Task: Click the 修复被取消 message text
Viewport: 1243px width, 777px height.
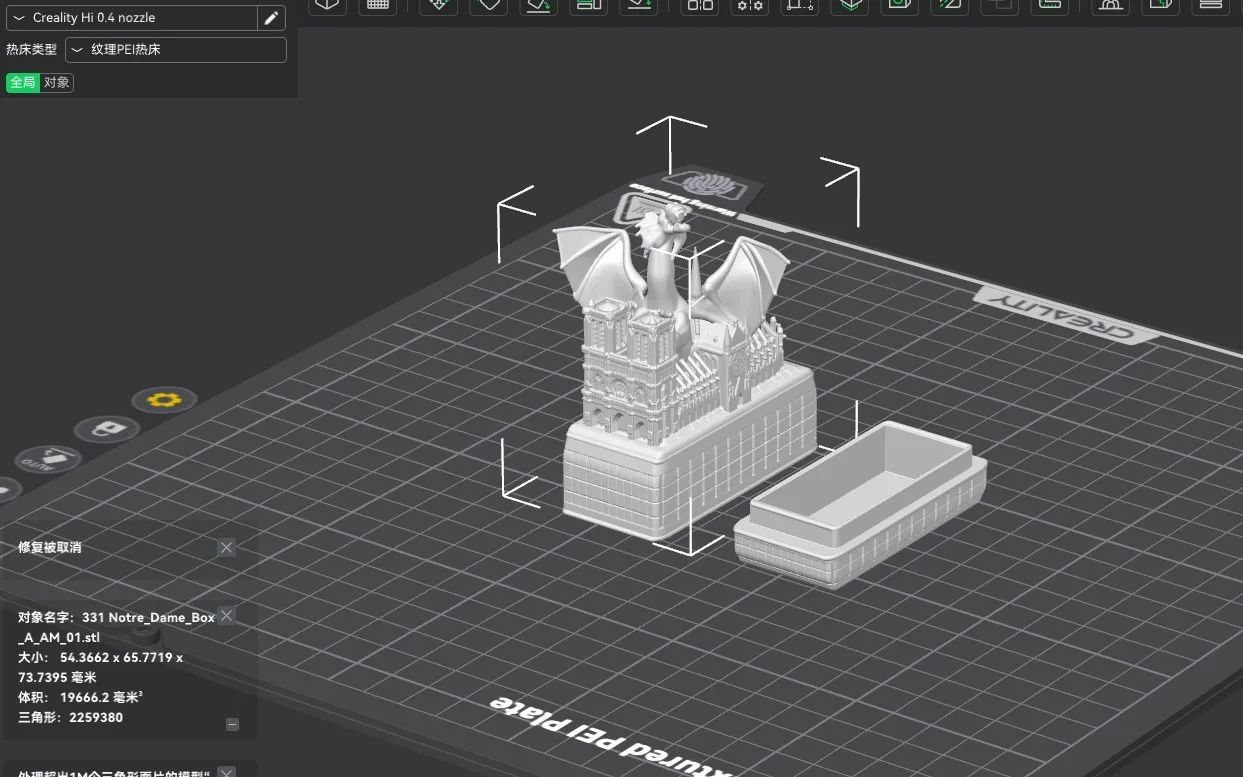Action: pos(50,548)
